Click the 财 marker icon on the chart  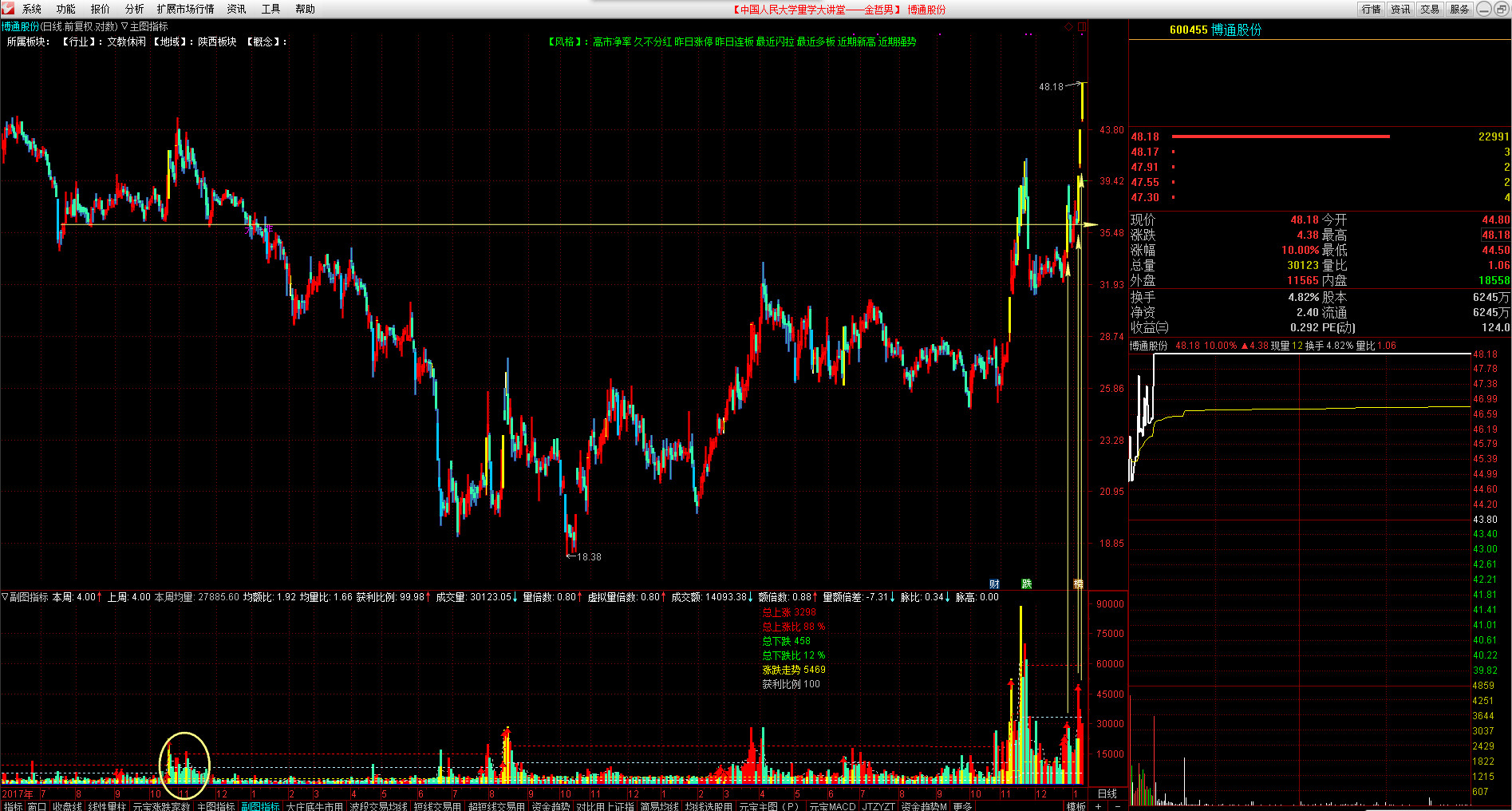tap(994, 584)
